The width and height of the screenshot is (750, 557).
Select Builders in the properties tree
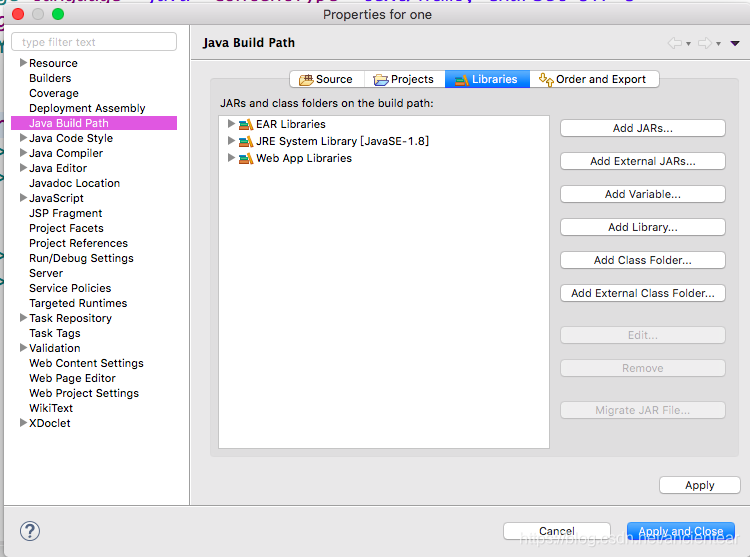50,78
